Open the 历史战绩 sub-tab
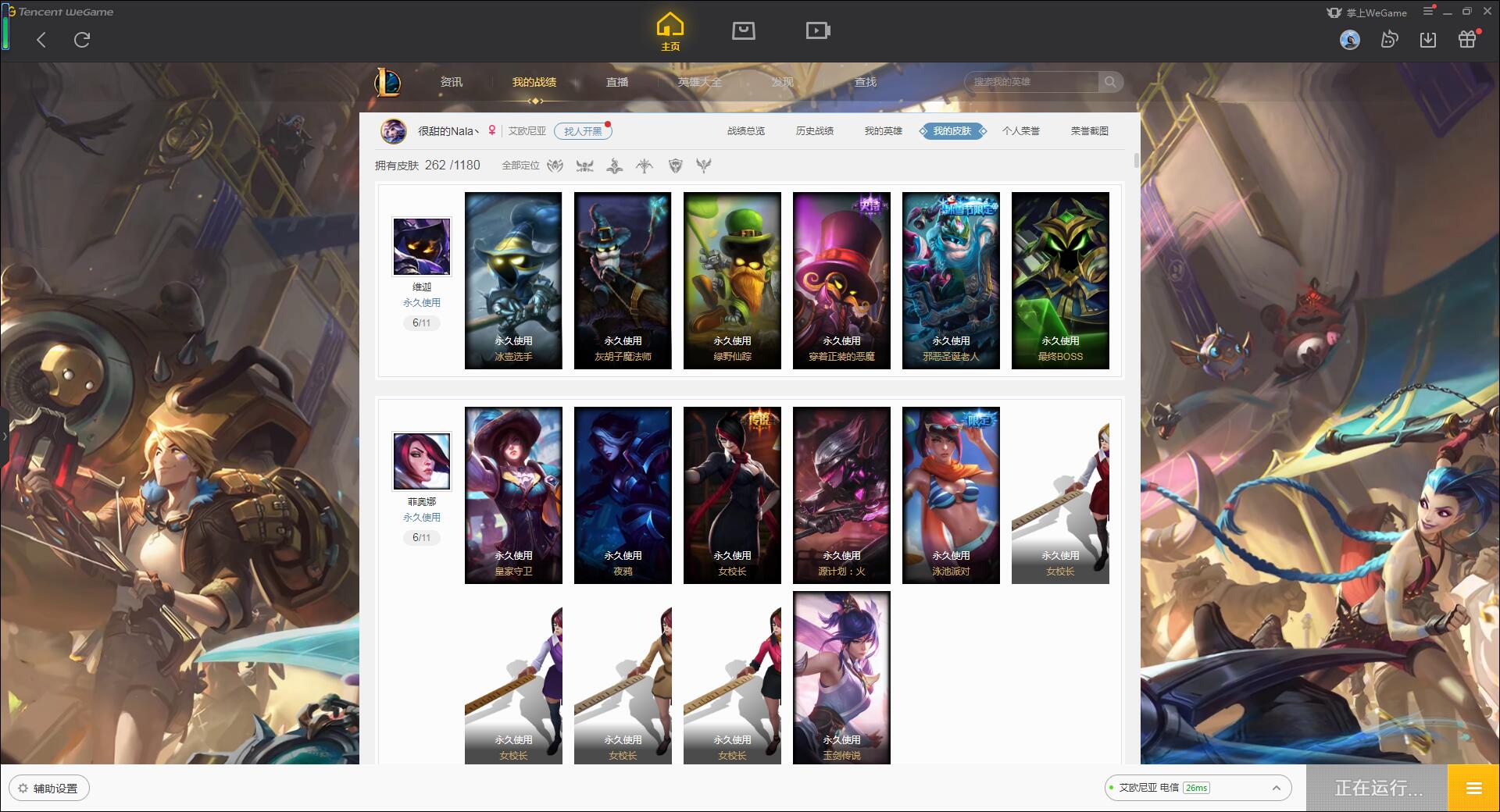The image size is (1500, 812). point(815,131)
